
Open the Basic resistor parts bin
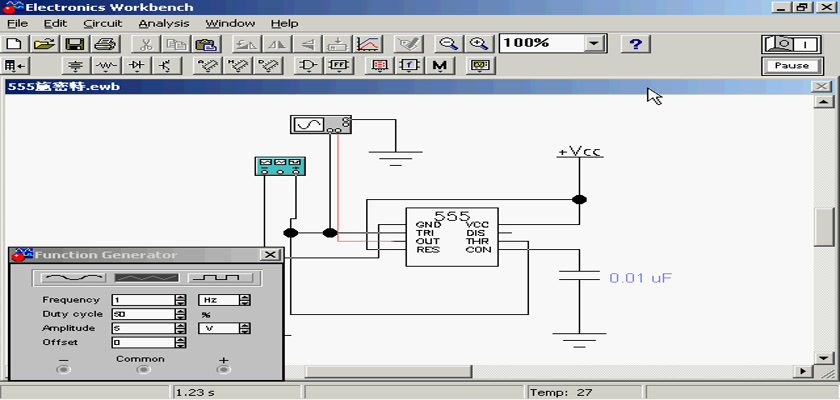107,66
